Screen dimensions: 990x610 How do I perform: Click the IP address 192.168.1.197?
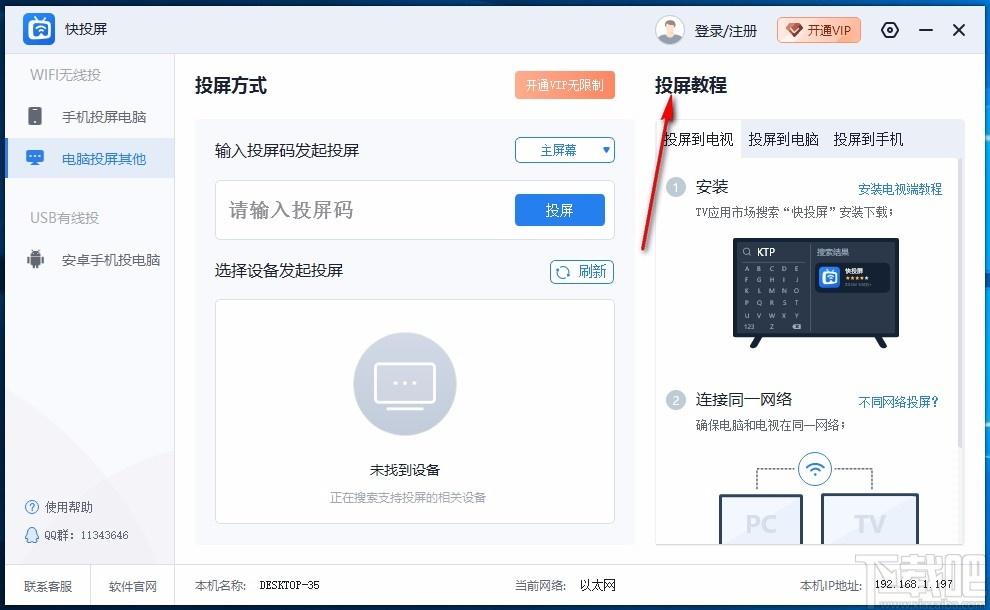click(914, 584)
